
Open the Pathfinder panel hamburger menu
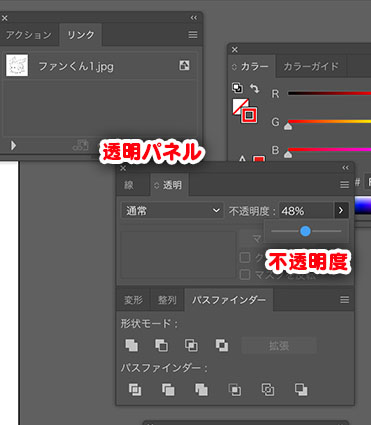click(344, 300)
